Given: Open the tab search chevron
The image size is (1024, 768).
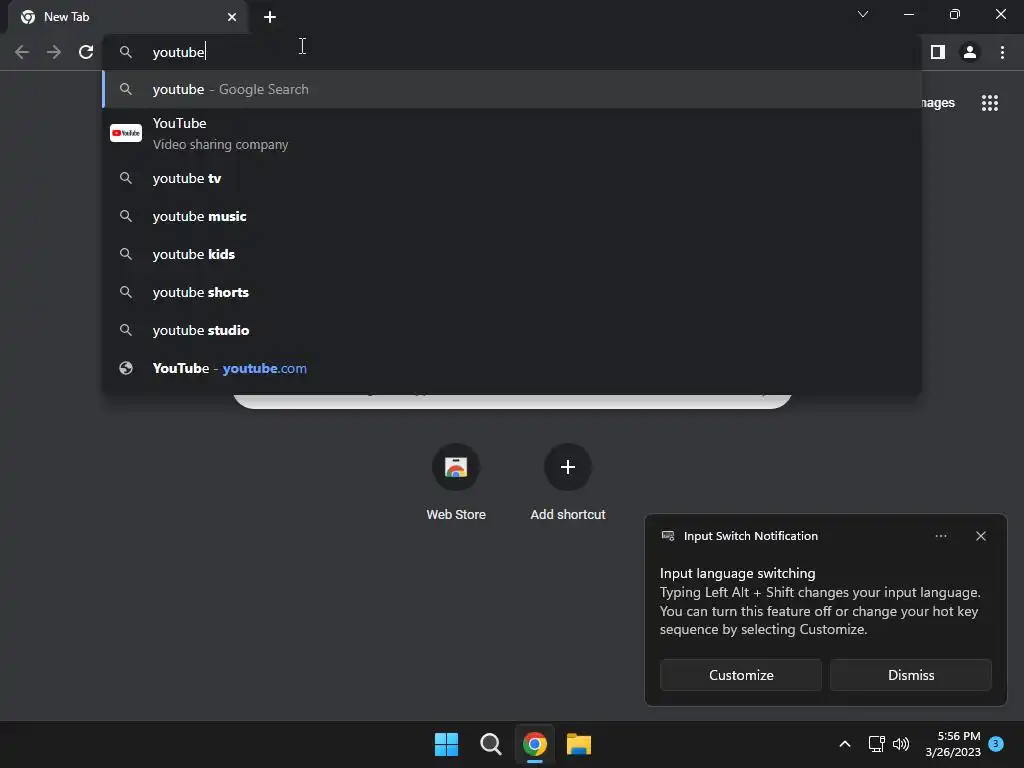Looking at the screenshot, I should click(x=863, y=14).
